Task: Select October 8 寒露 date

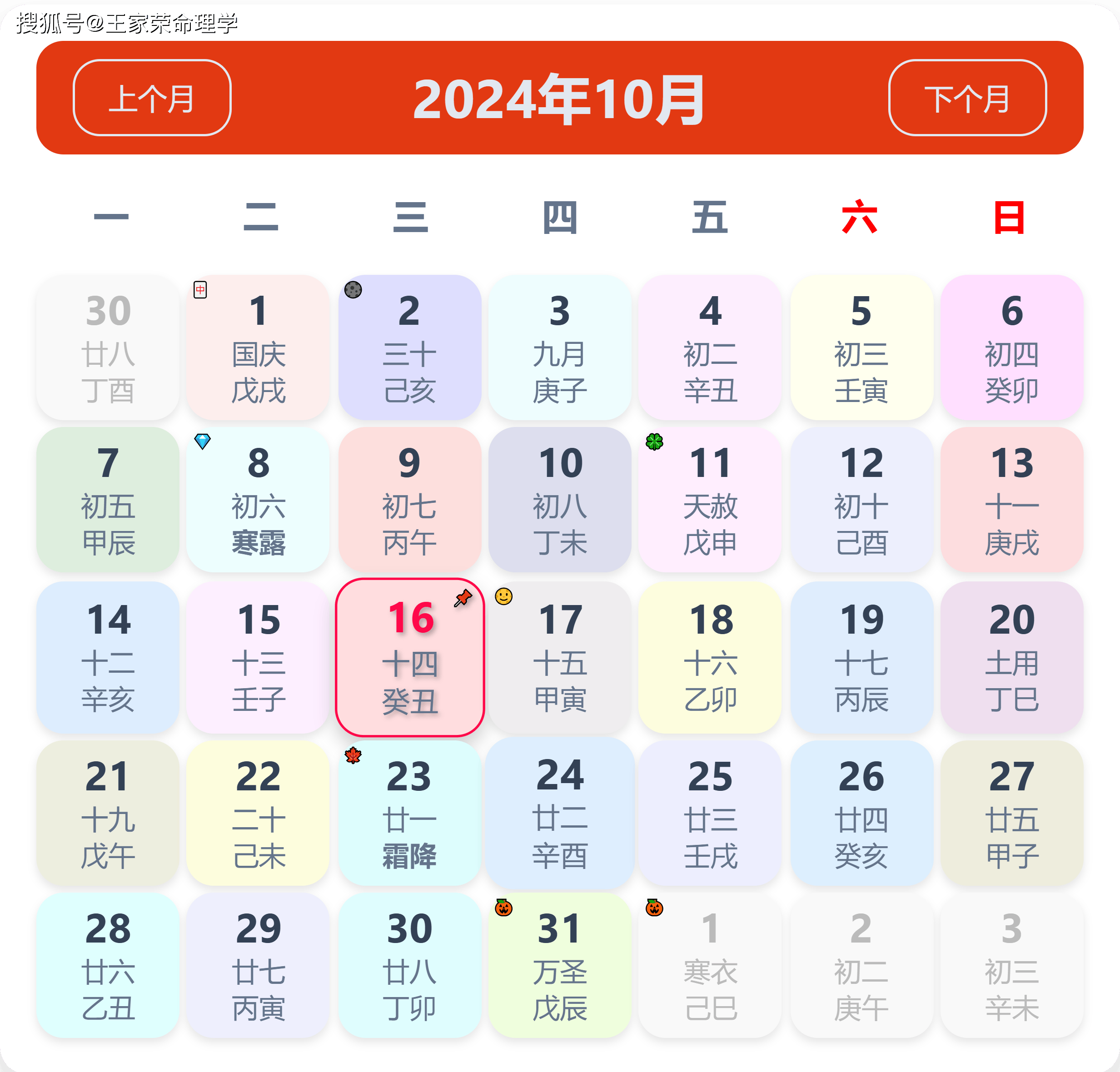Action: 258,500
